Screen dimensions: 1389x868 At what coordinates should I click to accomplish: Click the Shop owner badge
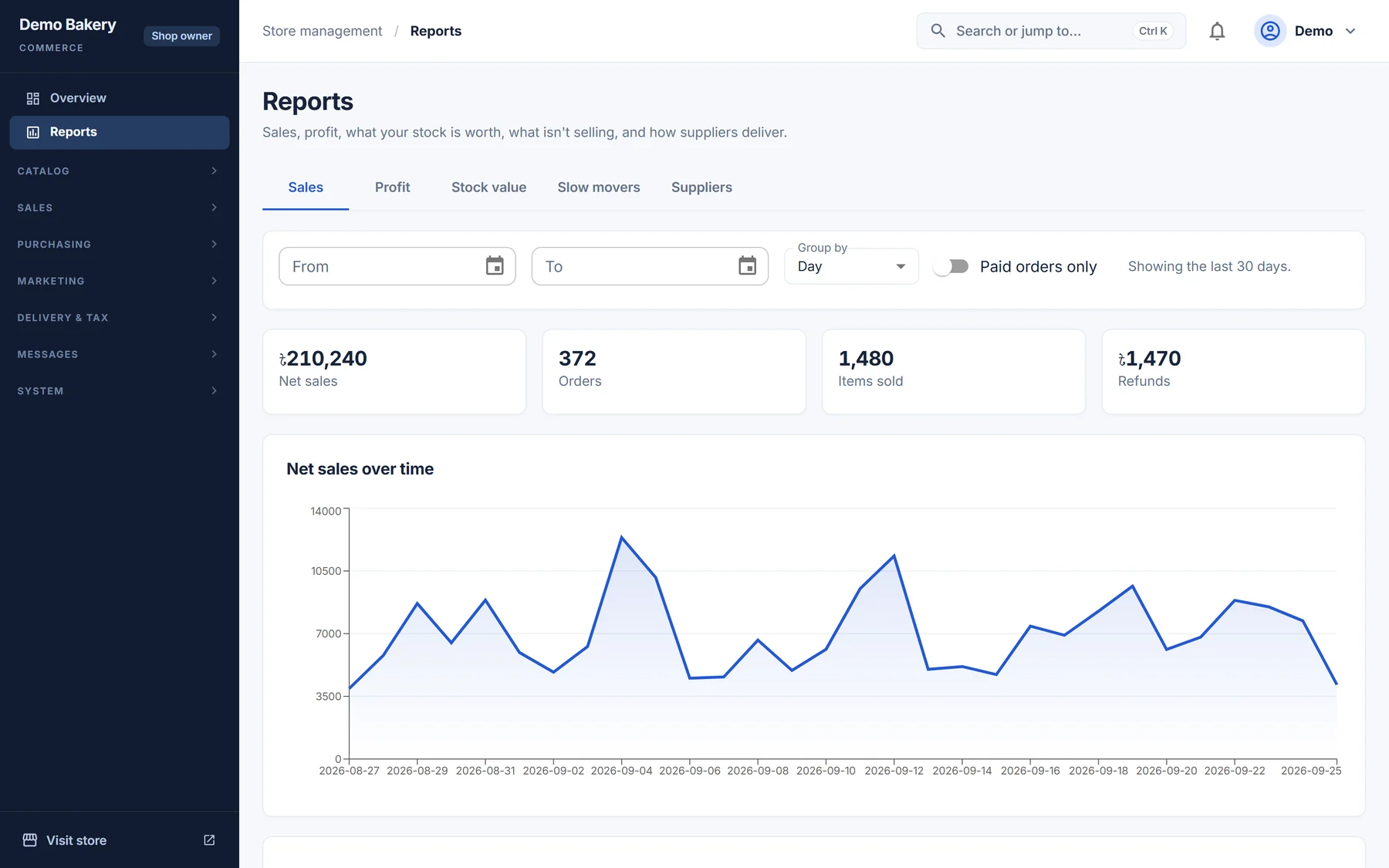coord(181,35)
